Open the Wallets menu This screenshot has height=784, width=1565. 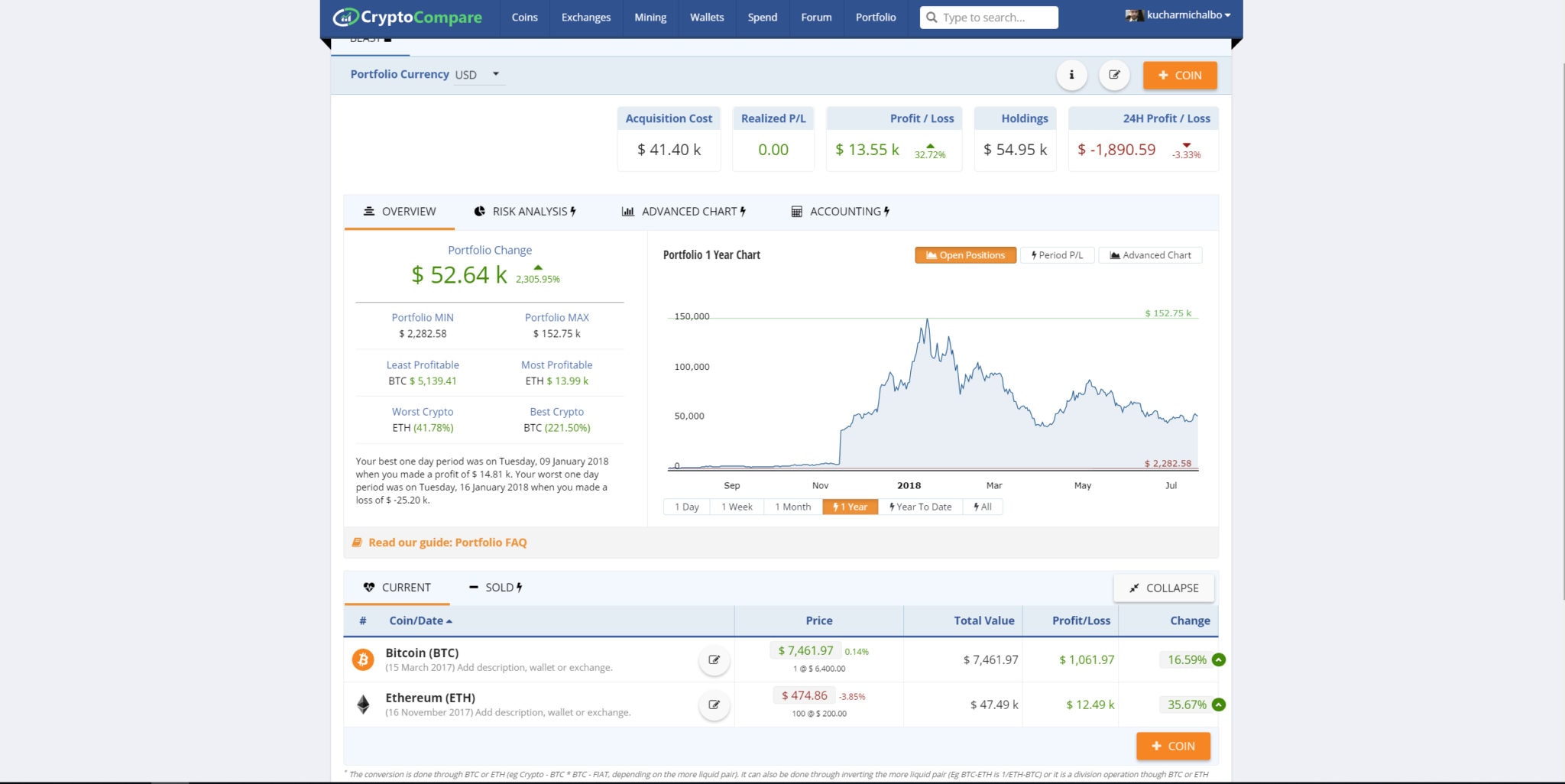pos(707,18)
